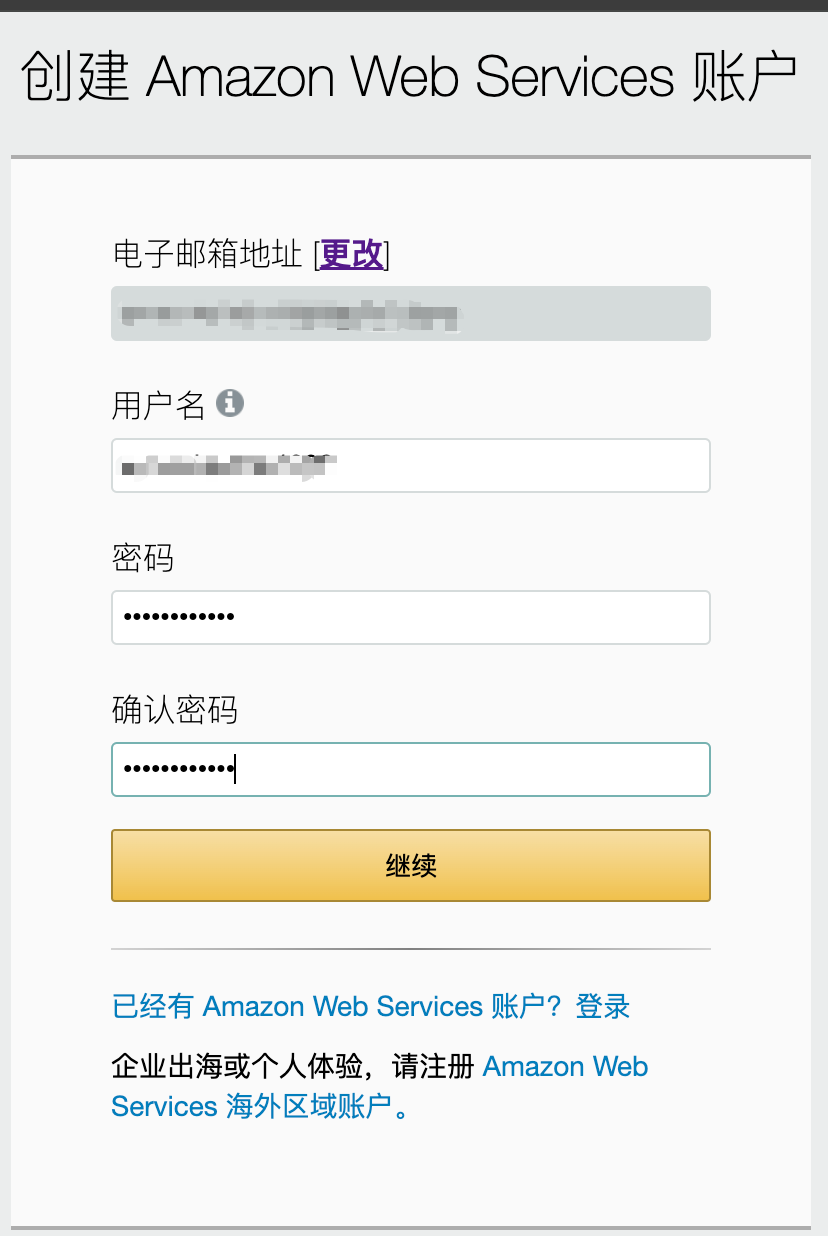Open the 已经有 Amazon Web Services 账户？登录 link
The width and height of the screenshot is (828, 1236).
371,1006
